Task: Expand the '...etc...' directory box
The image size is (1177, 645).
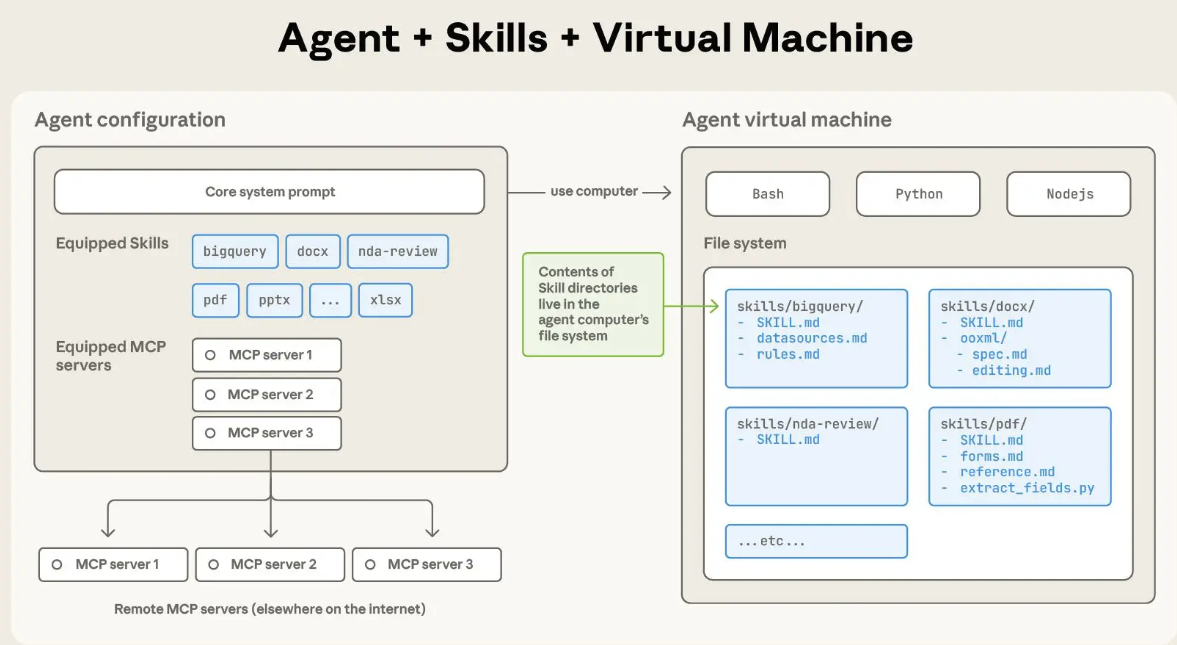Action: tap(816, 541)
